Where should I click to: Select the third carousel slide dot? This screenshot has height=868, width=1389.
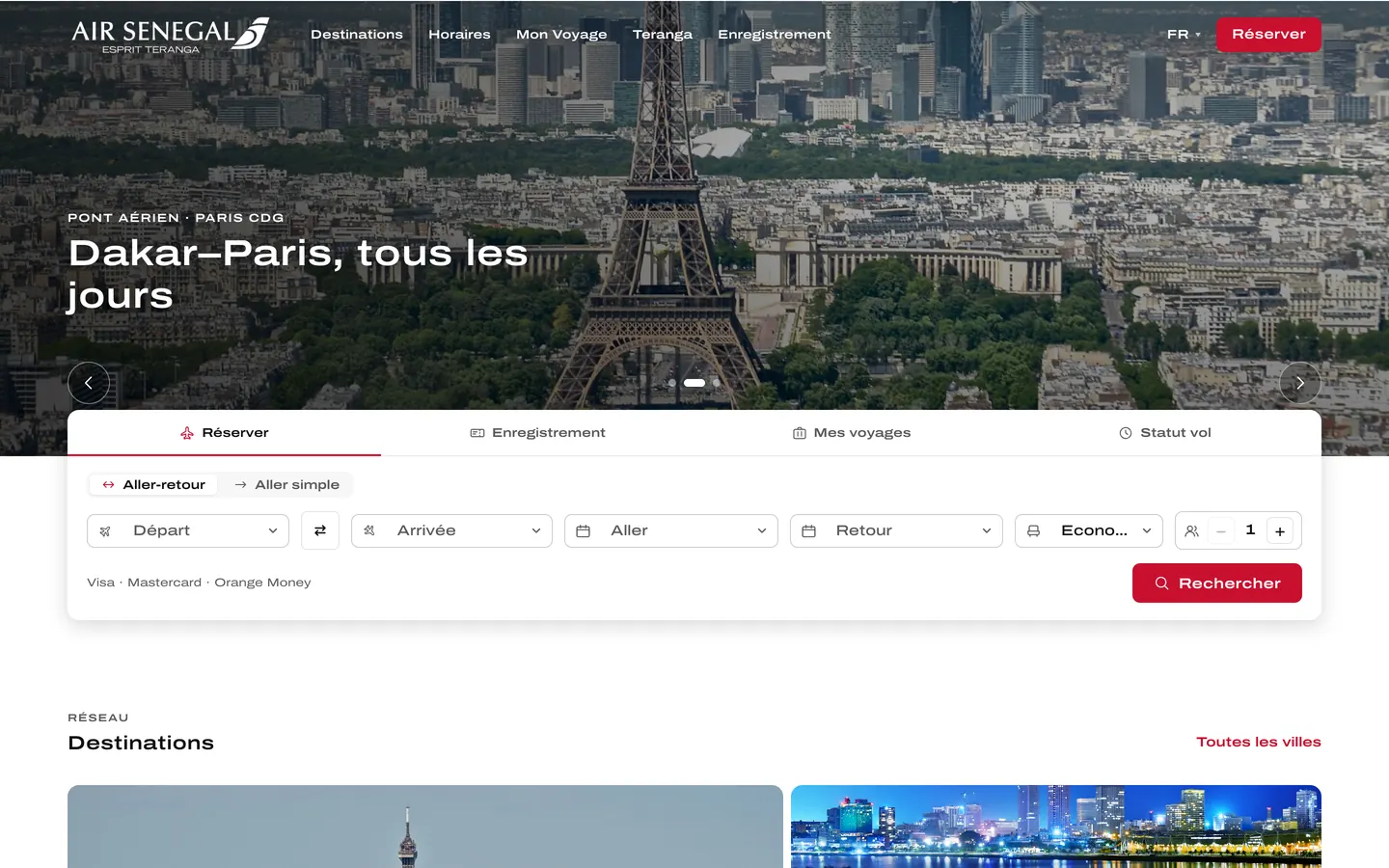[717, 383]
